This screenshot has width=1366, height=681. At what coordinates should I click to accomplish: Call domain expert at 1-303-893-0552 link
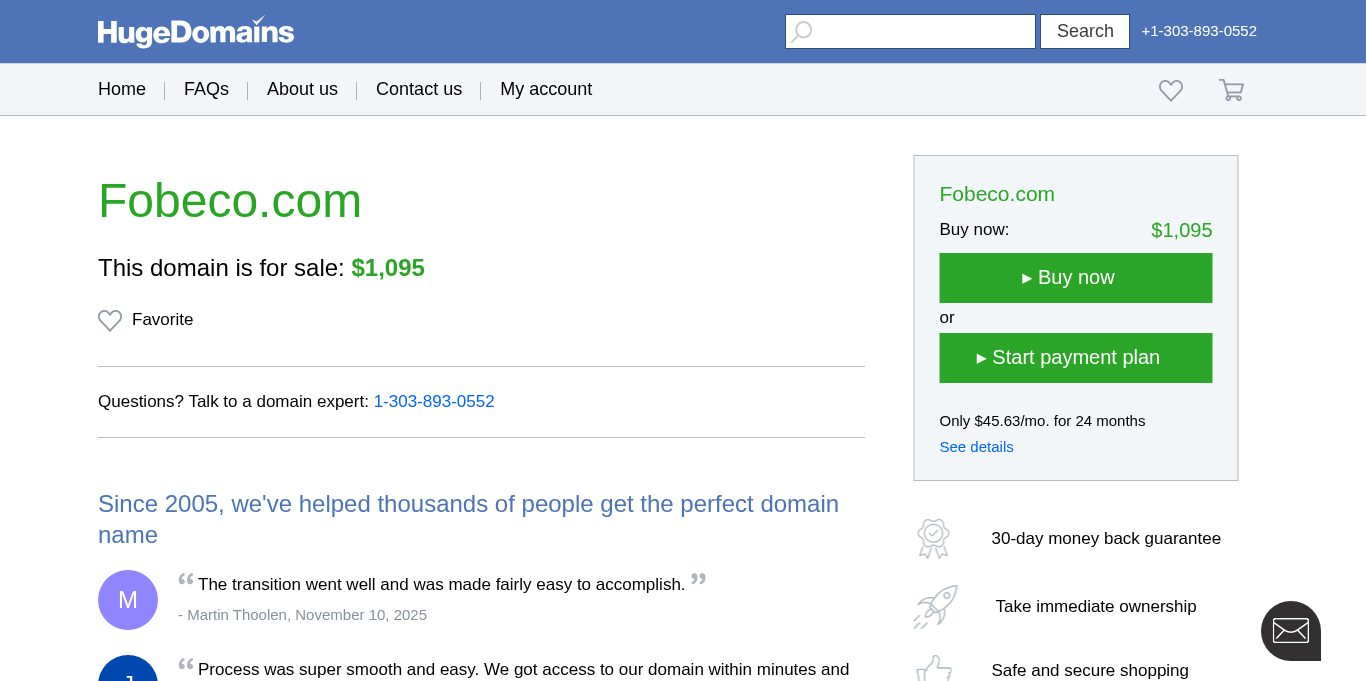coord(434,402)
